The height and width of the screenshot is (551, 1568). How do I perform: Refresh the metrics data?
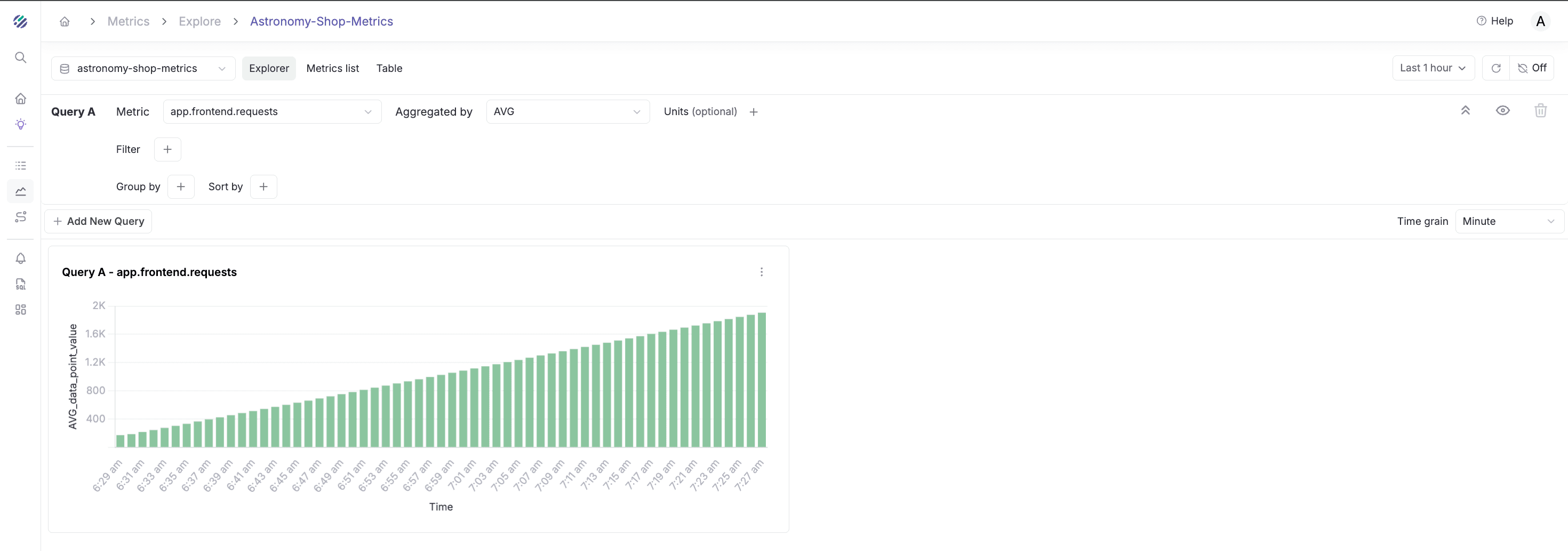(1495, 68)
